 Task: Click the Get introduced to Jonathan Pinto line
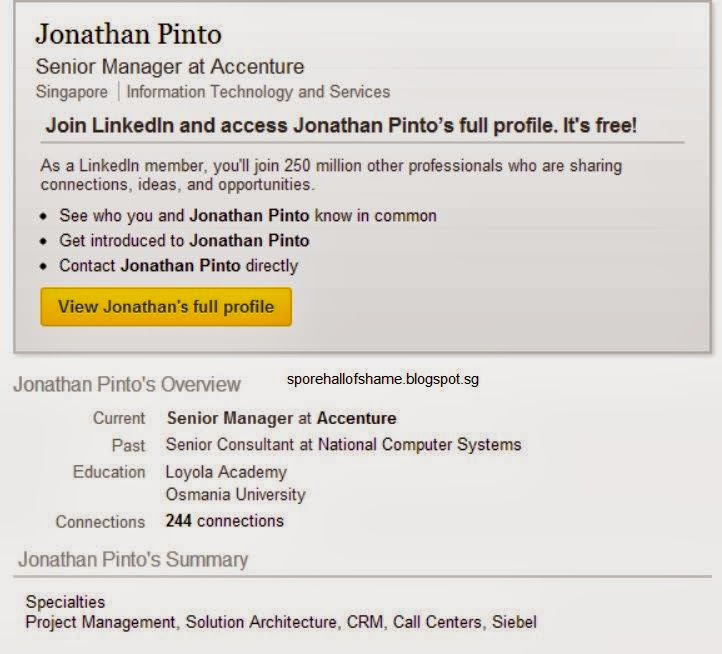point(184,240)
